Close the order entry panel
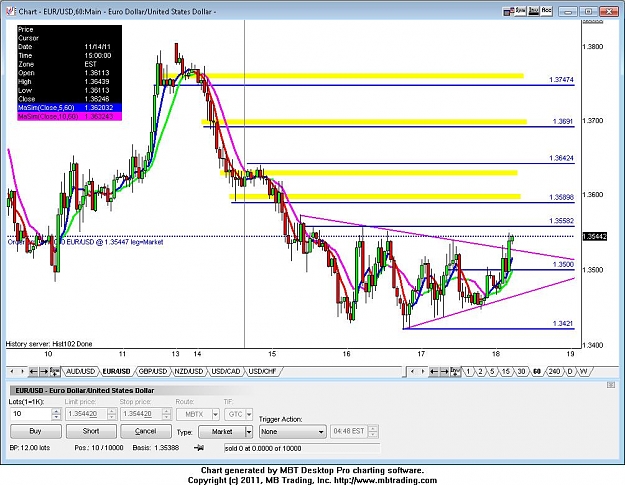 pyautogui.click(x=611, y=385)
